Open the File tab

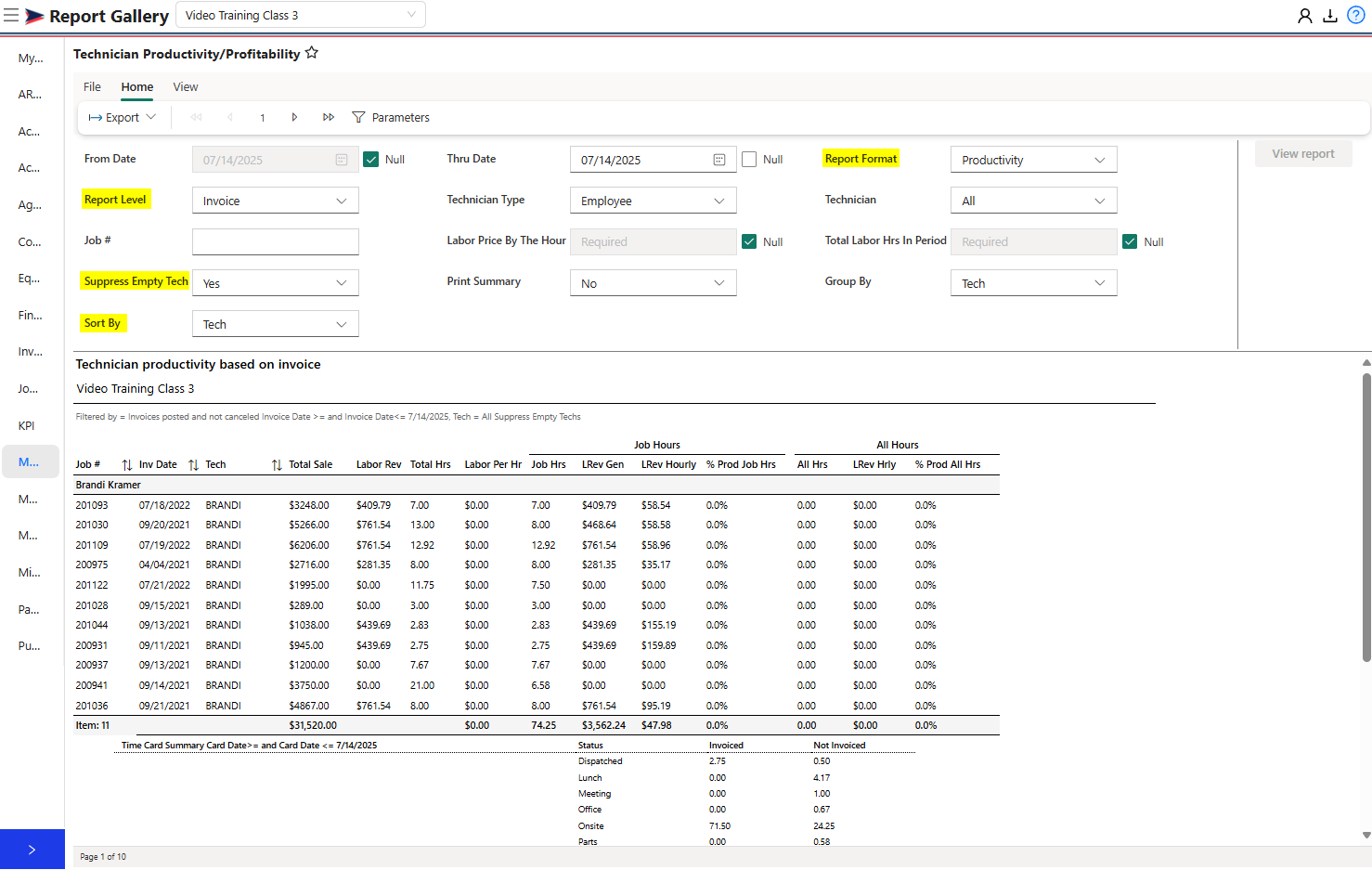coord(92,86)
